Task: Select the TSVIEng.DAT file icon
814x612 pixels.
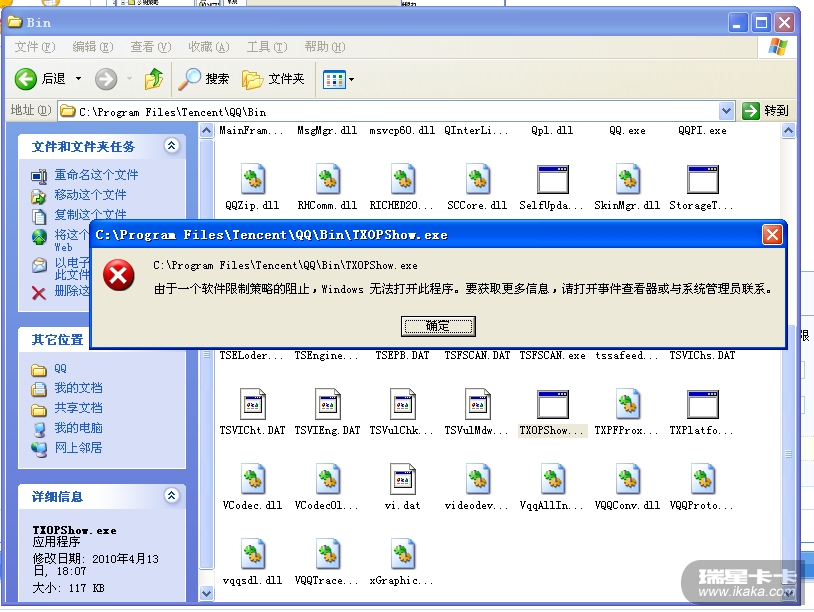Action: coord(327,404)
